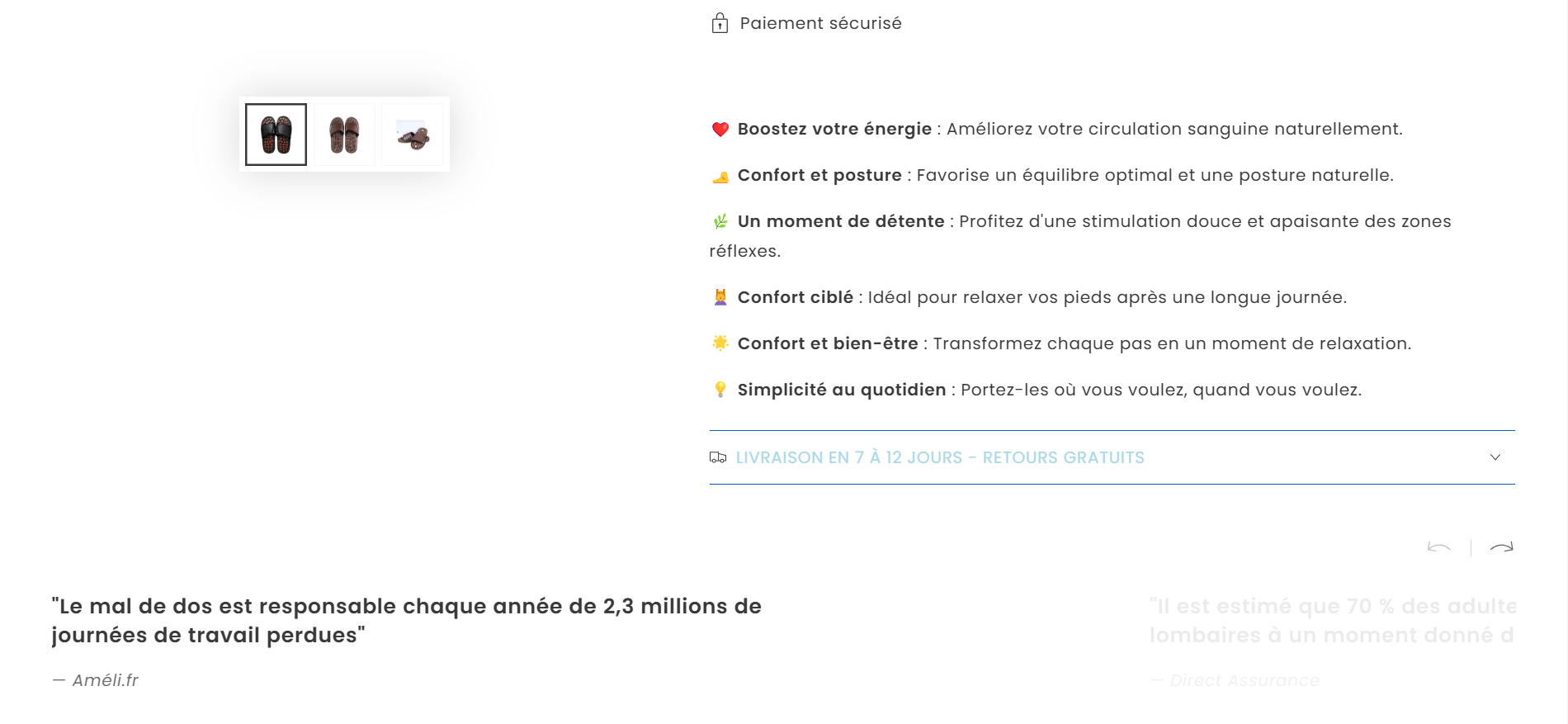Click the sparkle sun emoji icon
Viewport: 1568px width, 724px height.
point(720,343)
